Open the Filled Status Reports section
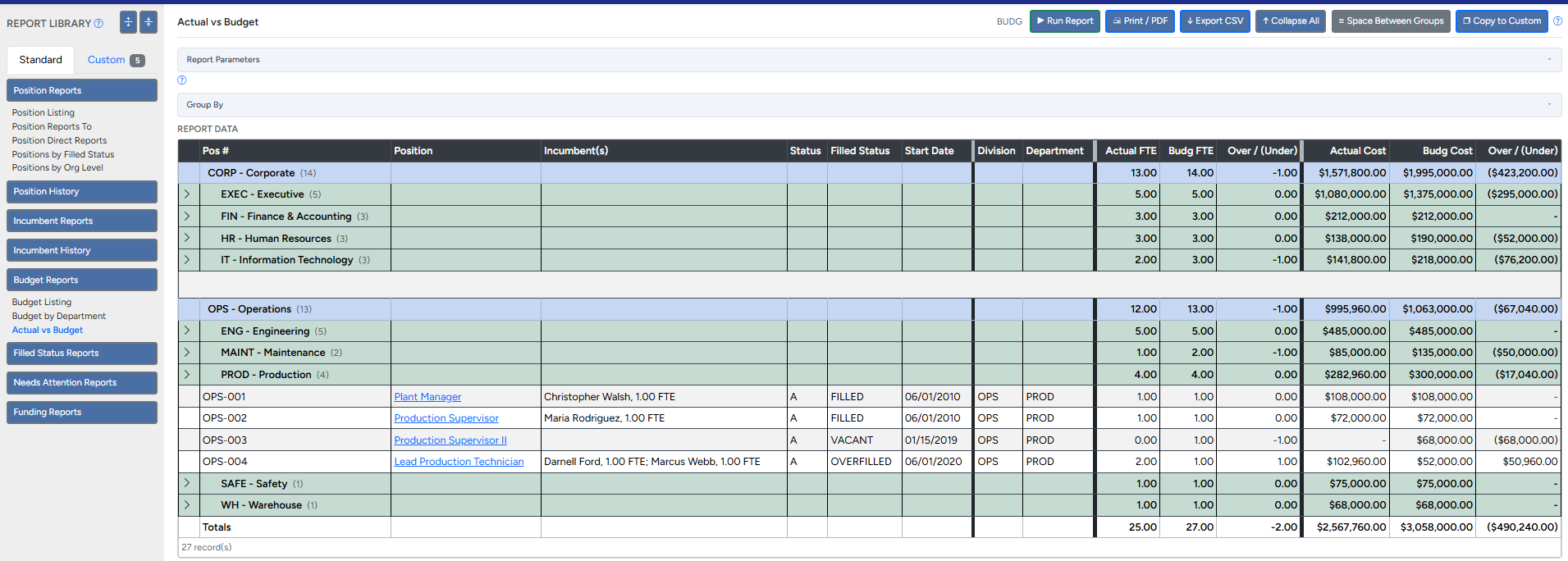Screen dimensions: 1568x561 (82, 353)
